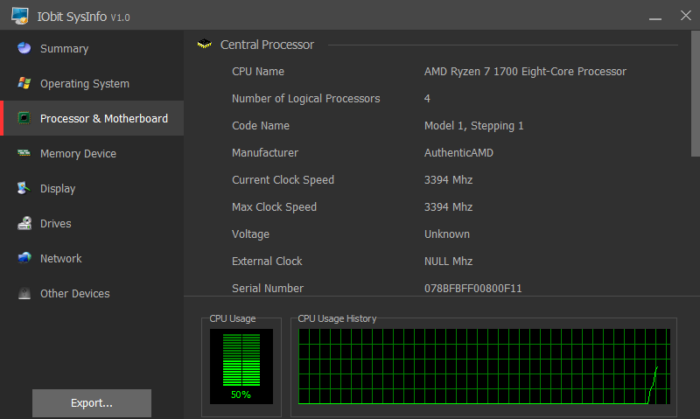Select the Model 1, Stepping 1 value

pyautogui.click(x=474, y=126)
